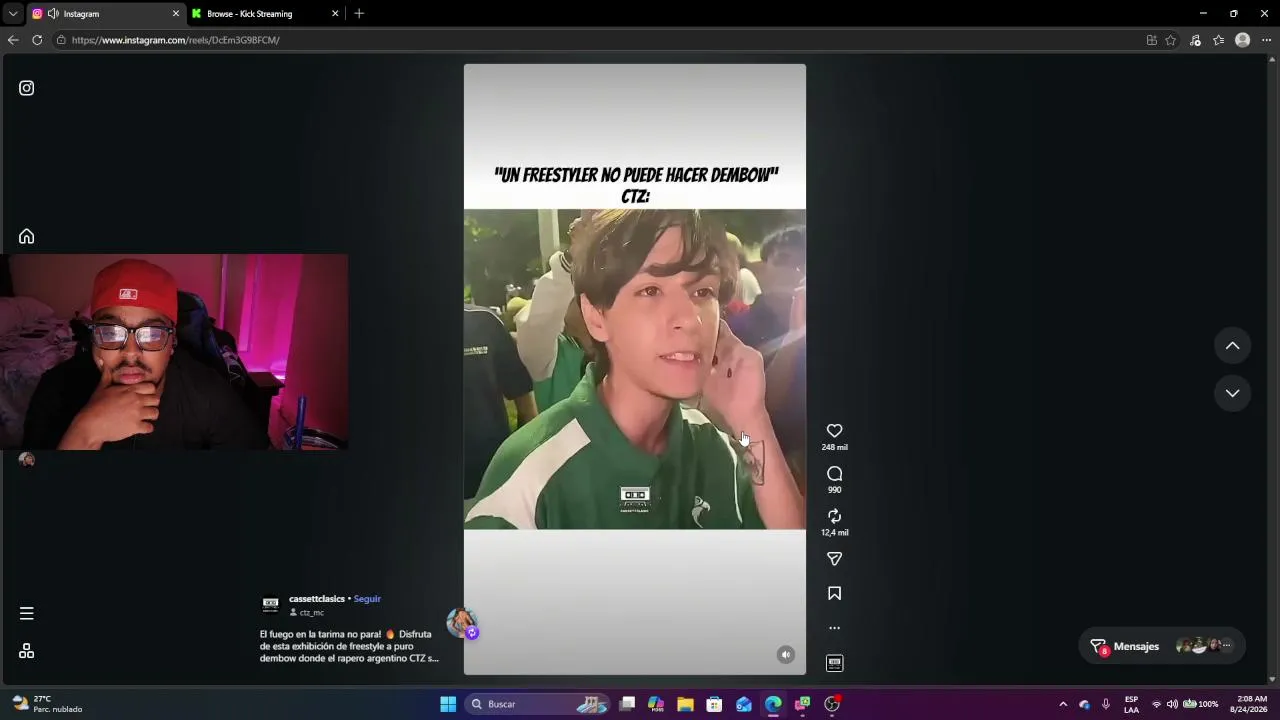Launch Microsoft 365 Copilot from taskbar

click(x=656, y=704)
